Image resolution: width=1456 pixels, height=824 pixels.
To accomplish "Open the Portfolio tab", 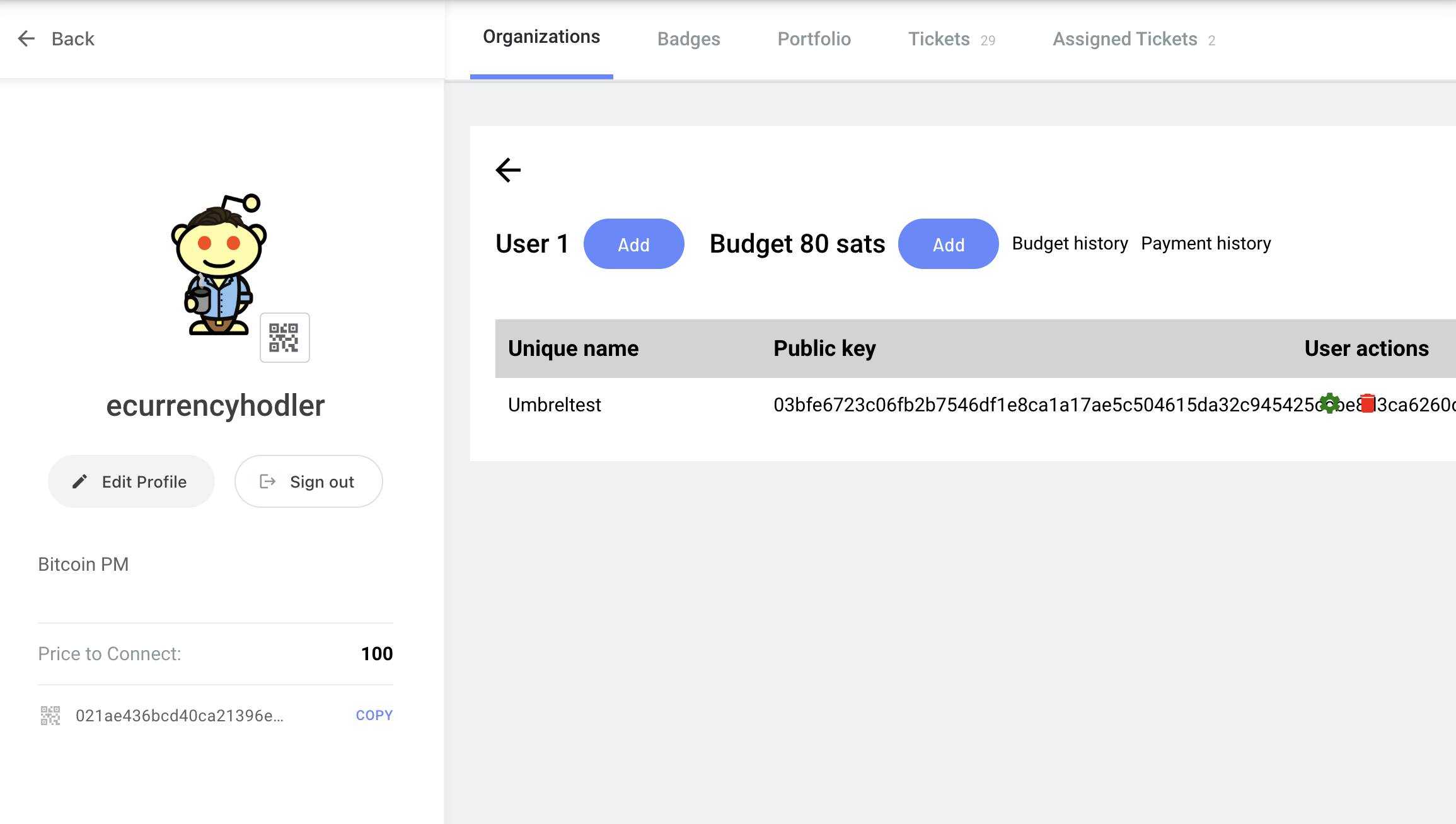I will (814, 38).
